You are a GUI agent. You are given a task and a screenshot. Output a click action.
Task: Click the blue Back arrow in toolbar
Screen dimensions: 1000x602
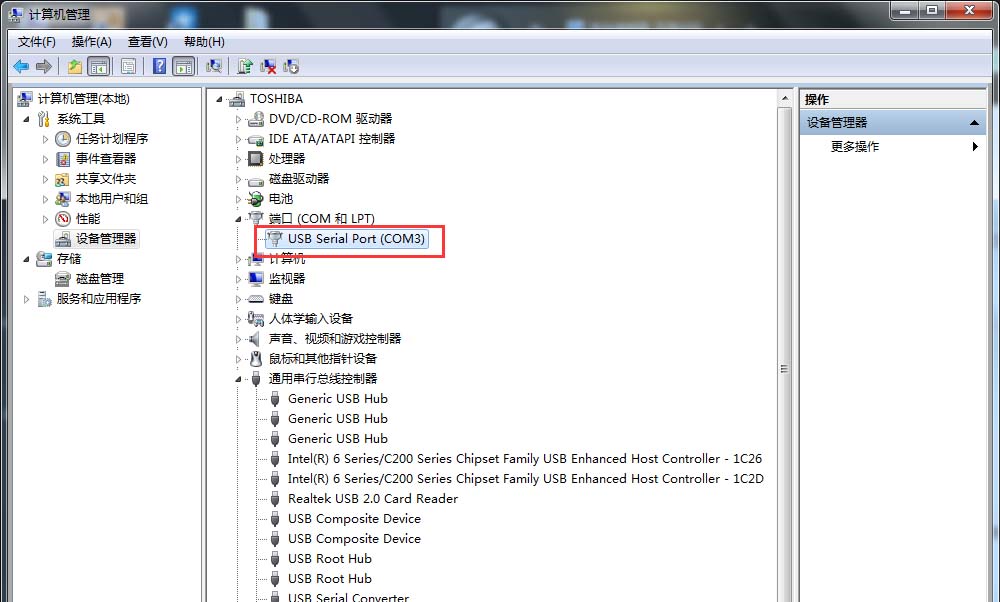click(21, 66)
